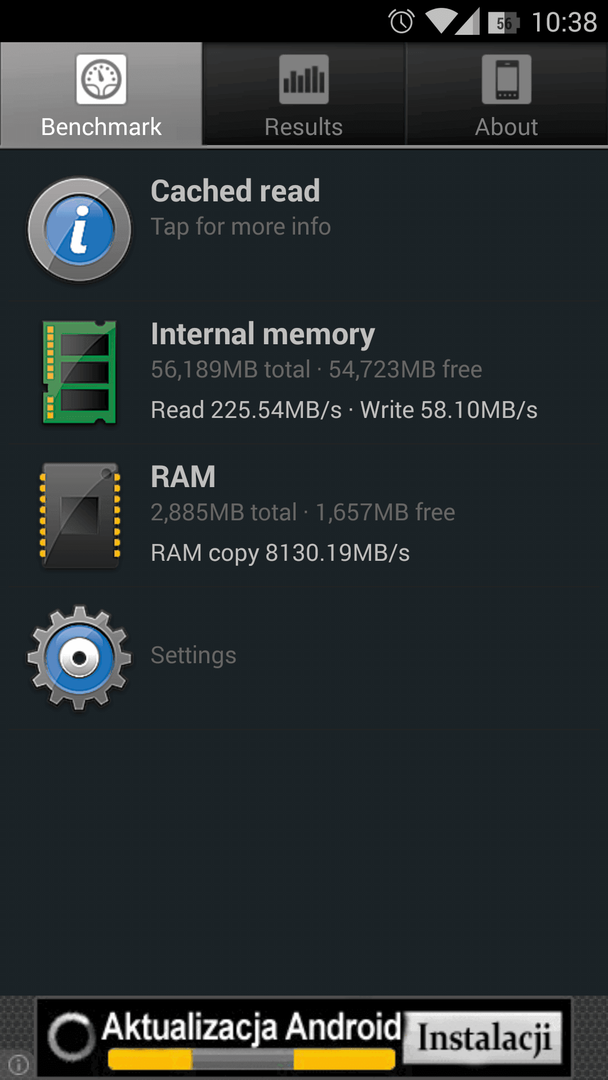Click the Instalacji button in the ad

pos(483,1038)
